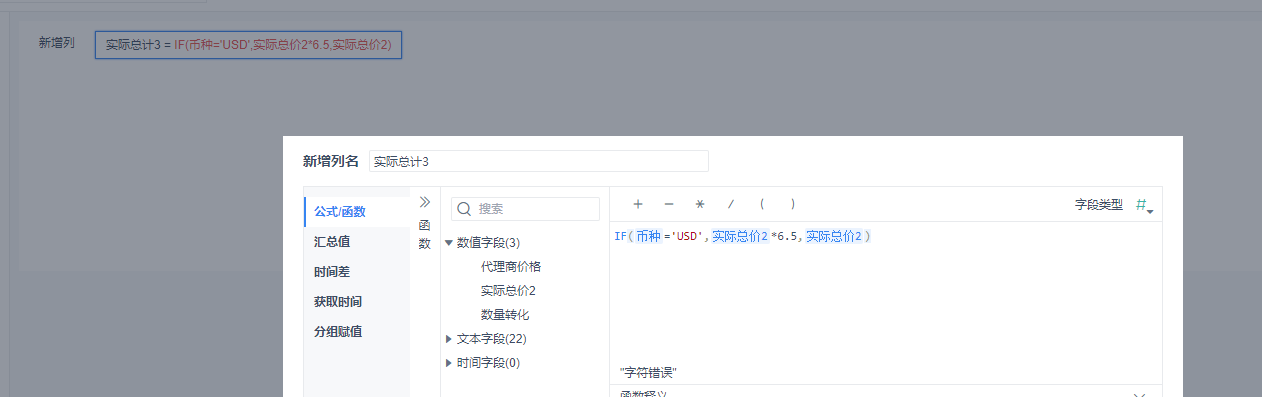Pick the 数量转化 field
Image resolution: width=1262 pixels, height=397 pixels.
pos(505,315)
